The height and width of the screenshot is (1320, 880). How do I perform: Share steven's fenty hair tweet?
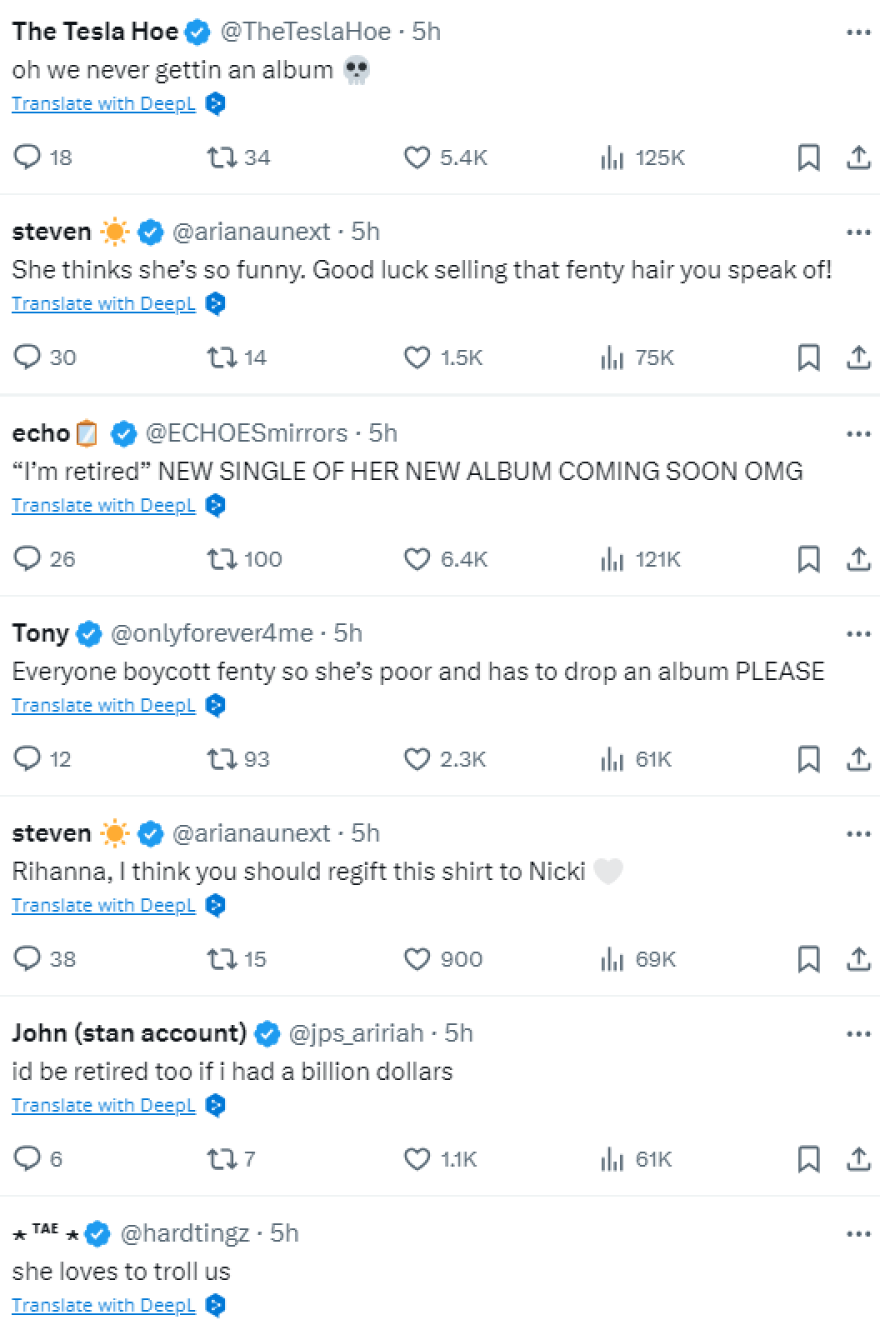pos(858,358)
